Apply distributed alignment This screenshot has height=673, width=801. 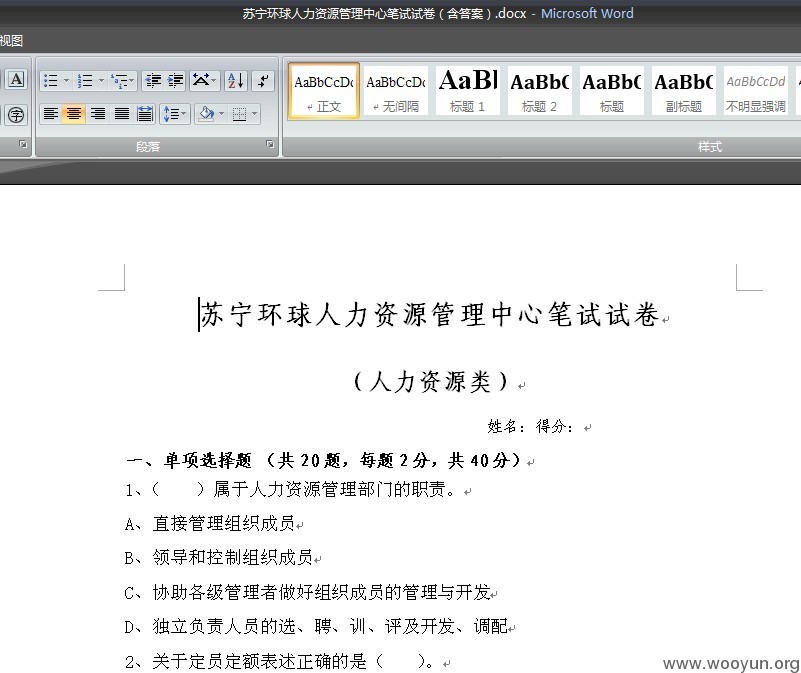click(x=145, y=113)
